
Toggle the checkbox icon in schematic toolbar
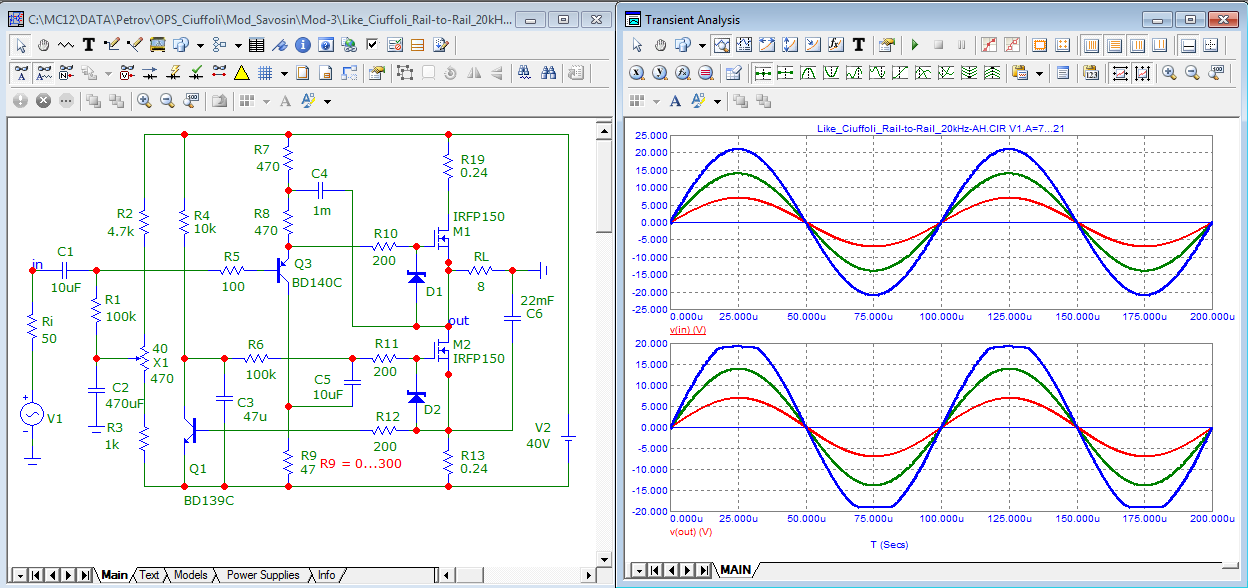point(372,44)
